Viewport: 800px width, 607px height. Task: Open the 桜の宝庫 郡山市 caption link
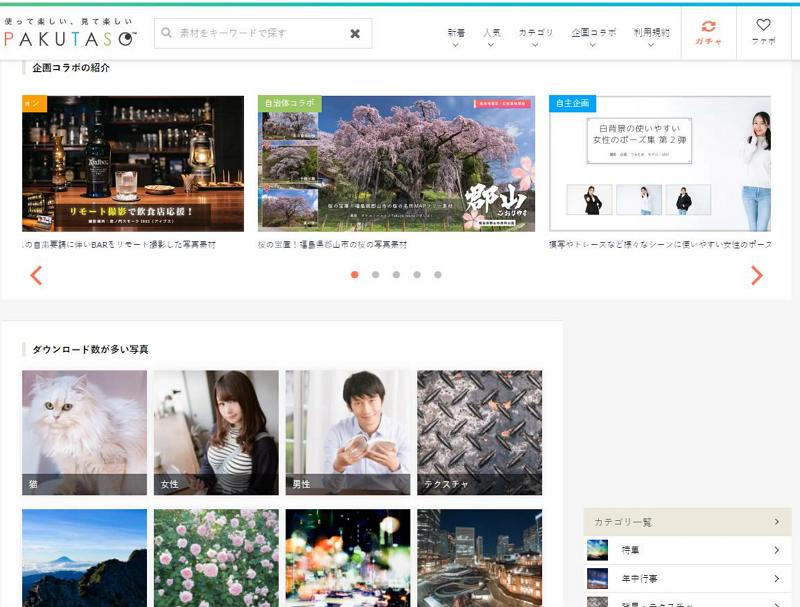coord(332,245)
